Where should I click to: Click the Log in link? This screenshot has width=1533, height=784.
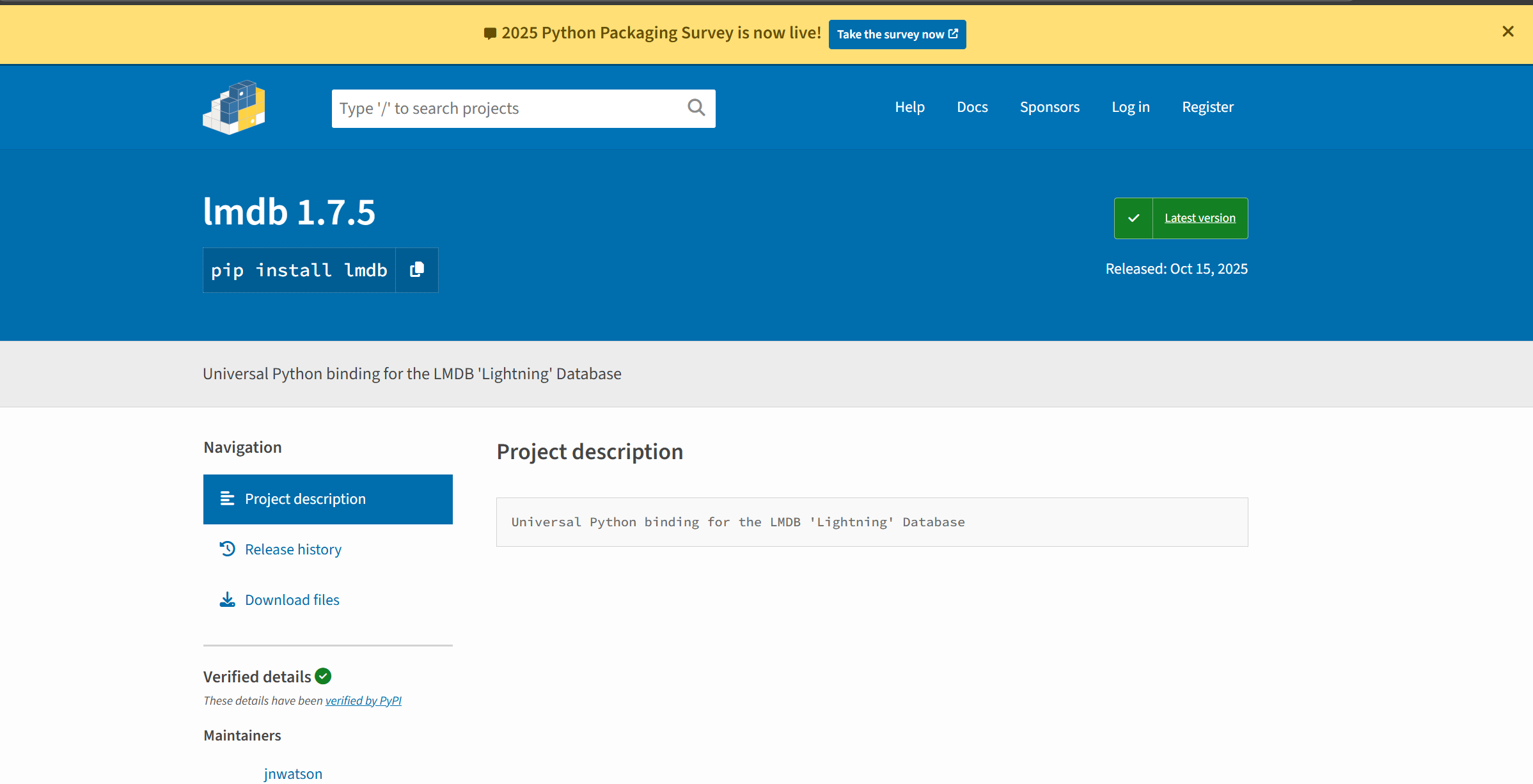1130,107
